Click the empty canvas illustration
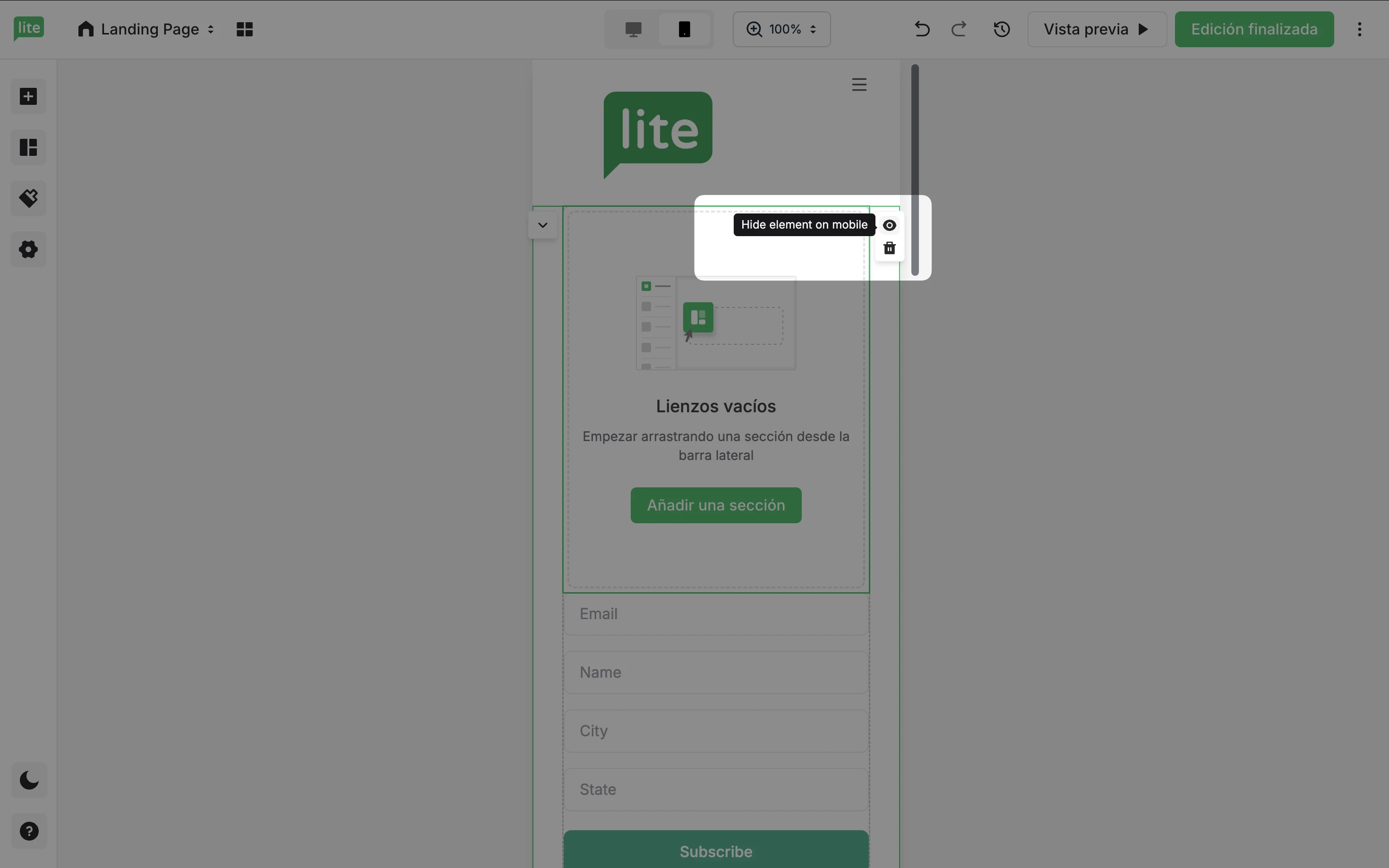1389x868 pixels. click(x=715, y=323)
